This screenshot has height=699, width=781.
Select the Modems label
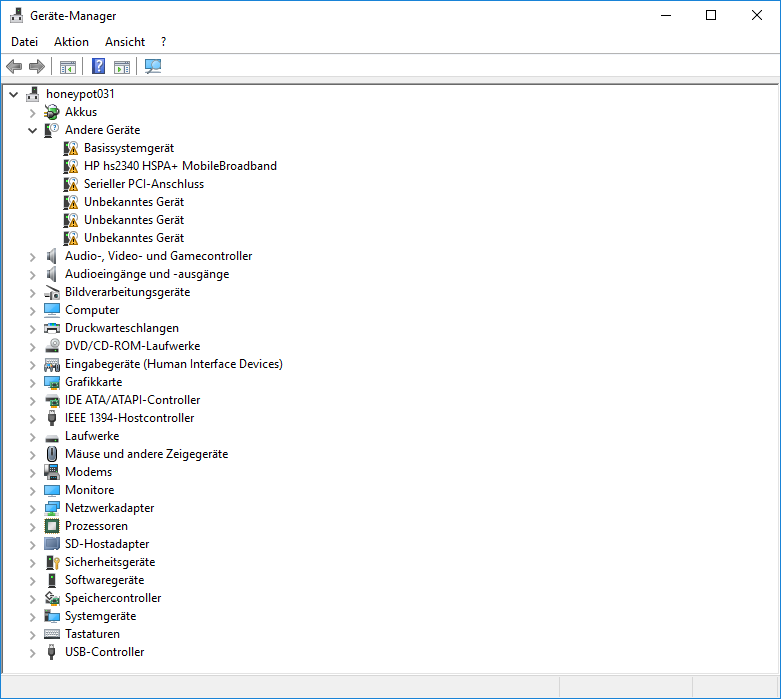[89, 472]
